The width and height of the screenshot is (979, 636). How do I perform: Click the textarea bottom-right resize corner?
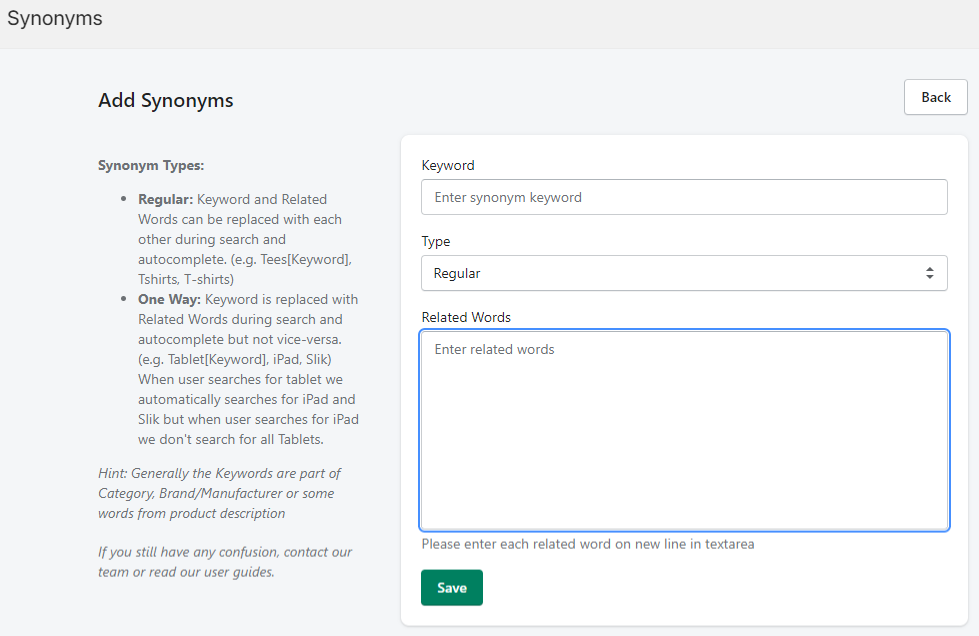[x=942, y=524]
